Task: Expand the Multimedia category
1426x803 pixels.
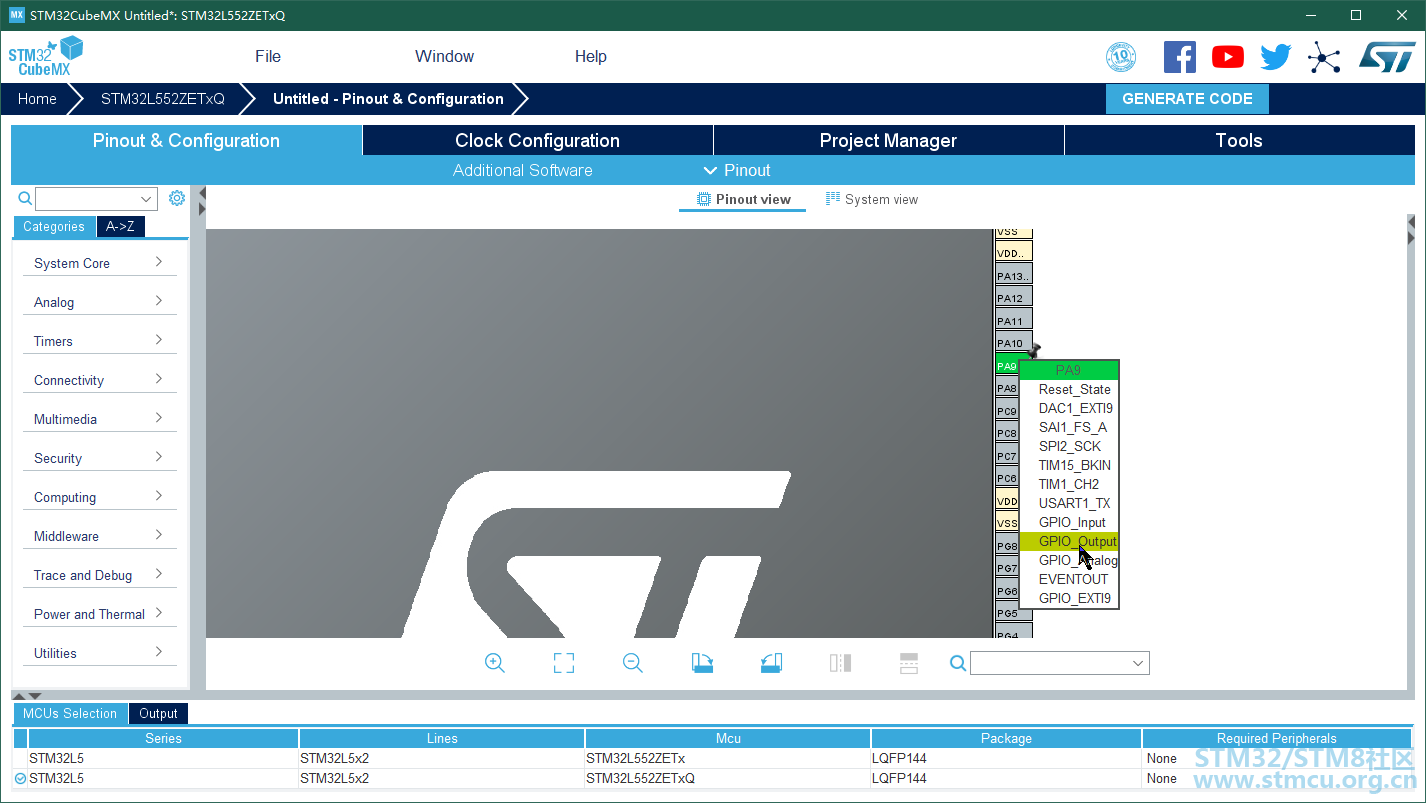Action: [99, 419]
